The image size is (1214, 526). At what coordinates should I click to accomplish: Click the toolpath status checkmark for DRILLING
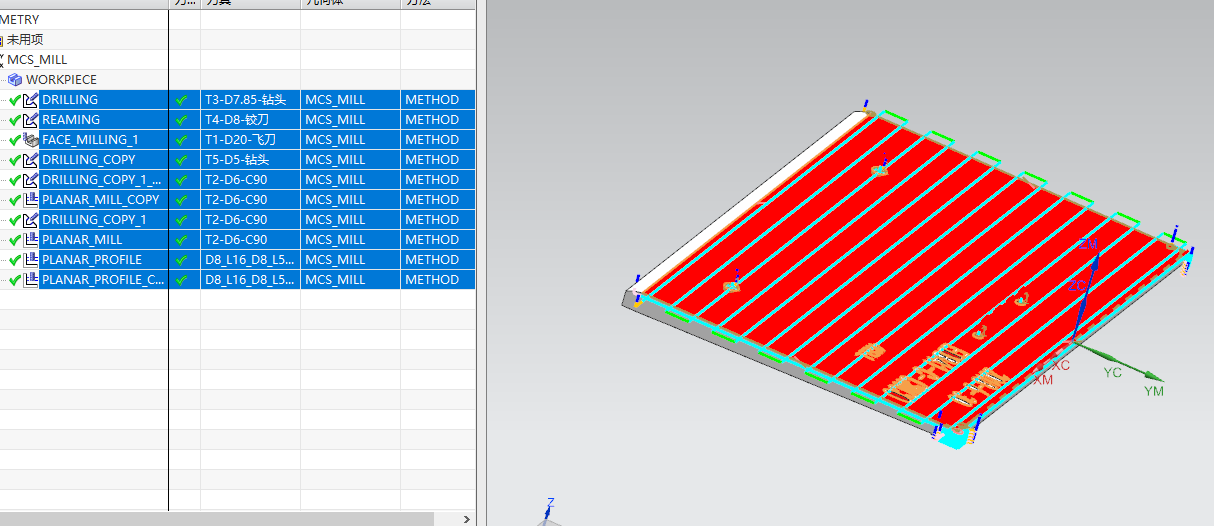181,100
